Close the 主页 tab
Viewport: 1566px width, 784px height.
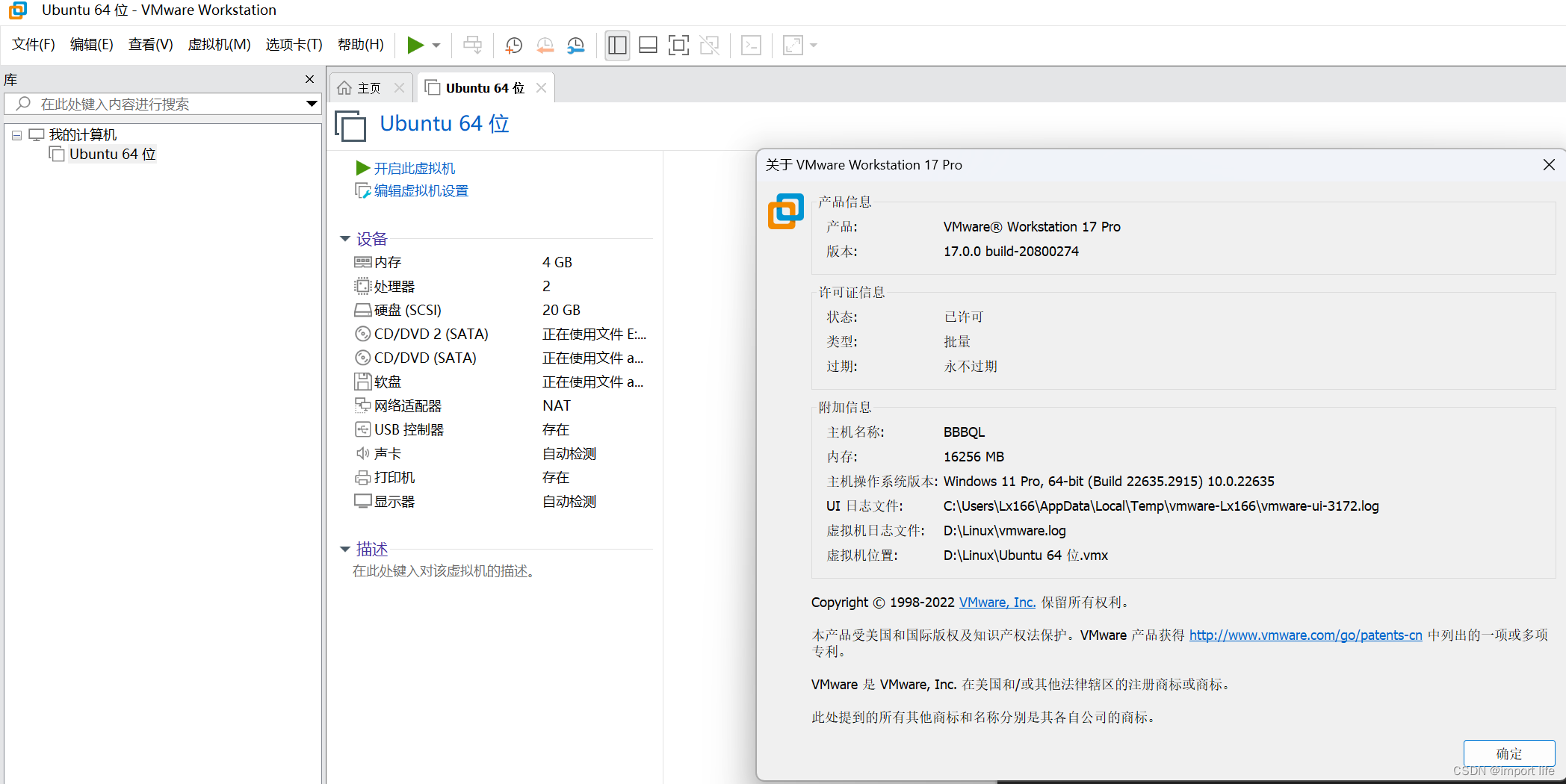tap(399, 88)
